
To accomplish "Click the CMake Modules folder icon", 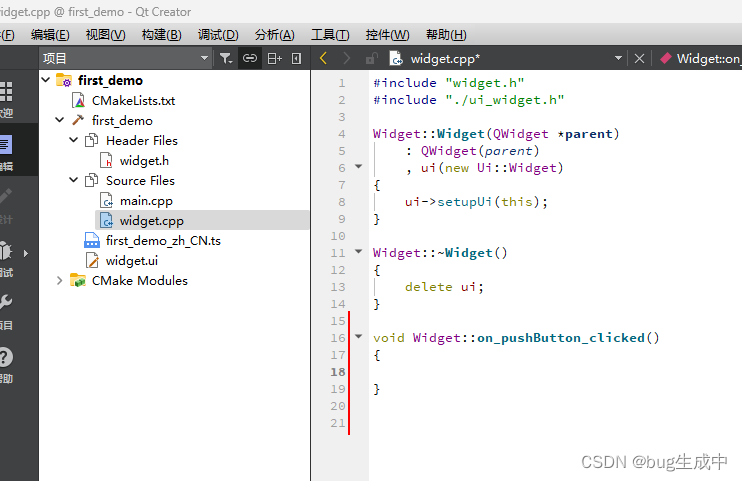I will [x=78, y=280].
